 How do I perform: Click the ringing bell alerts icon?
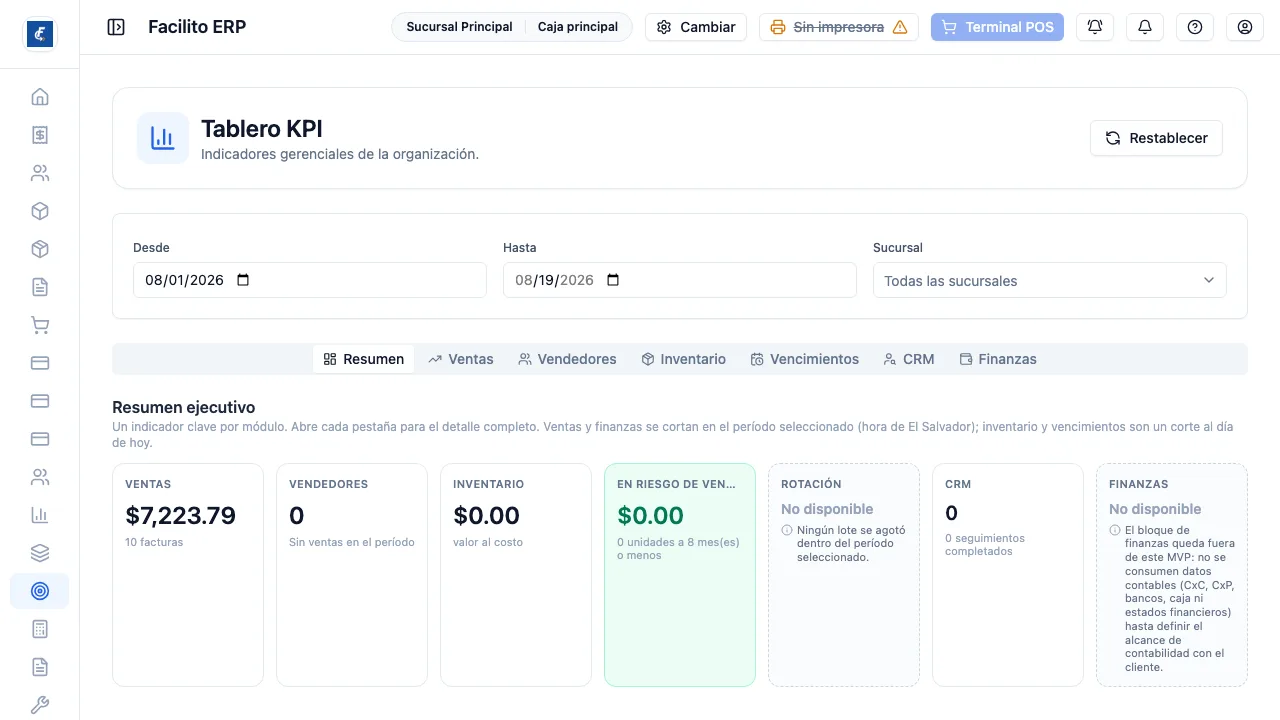(x=1095, y=27)
